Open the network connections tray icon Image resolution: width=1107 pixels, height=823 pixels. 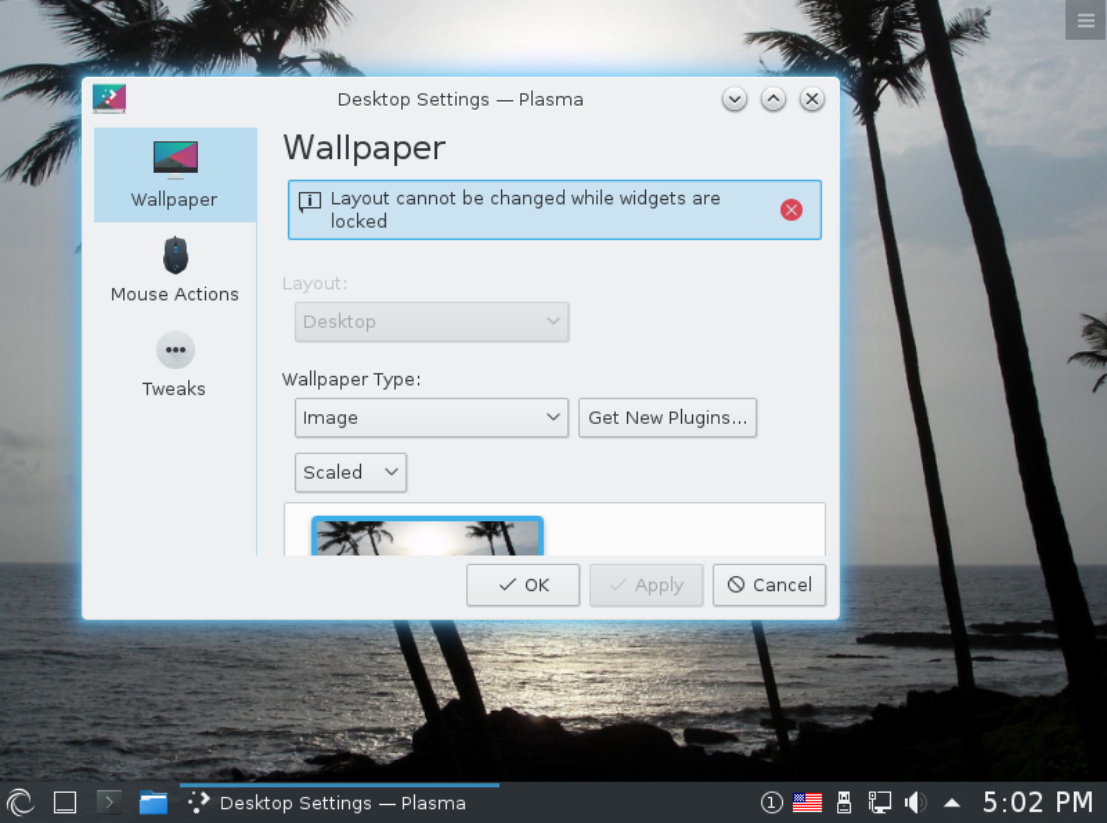pyautogui.click(x=879, y=802)
